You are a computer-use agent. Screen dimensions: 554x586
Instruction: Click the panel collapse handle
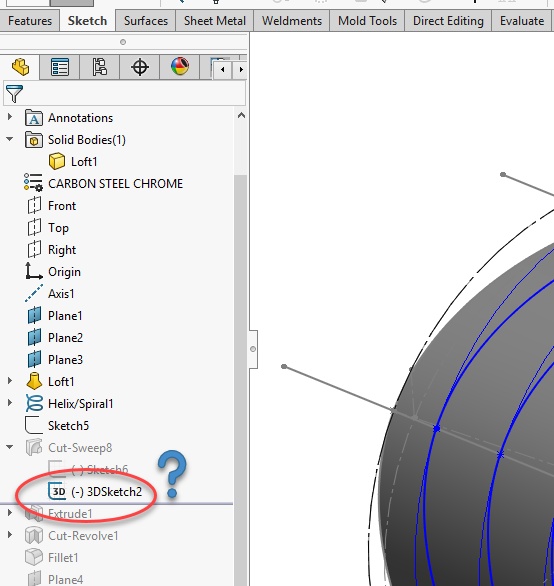[253, 349]
